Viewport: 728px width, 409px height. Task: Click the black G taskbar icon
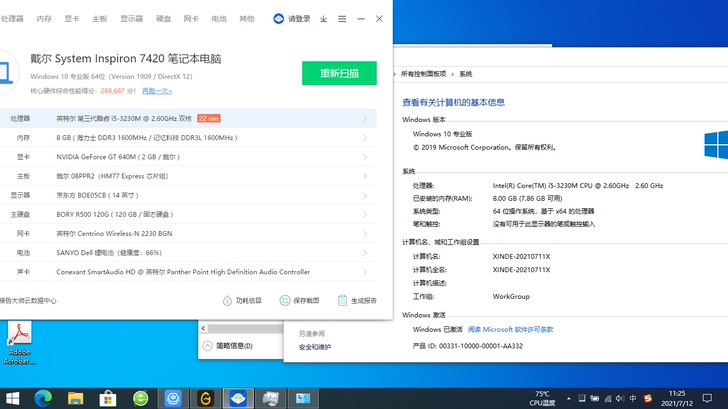pyautogui.click(x=205, y=398)
